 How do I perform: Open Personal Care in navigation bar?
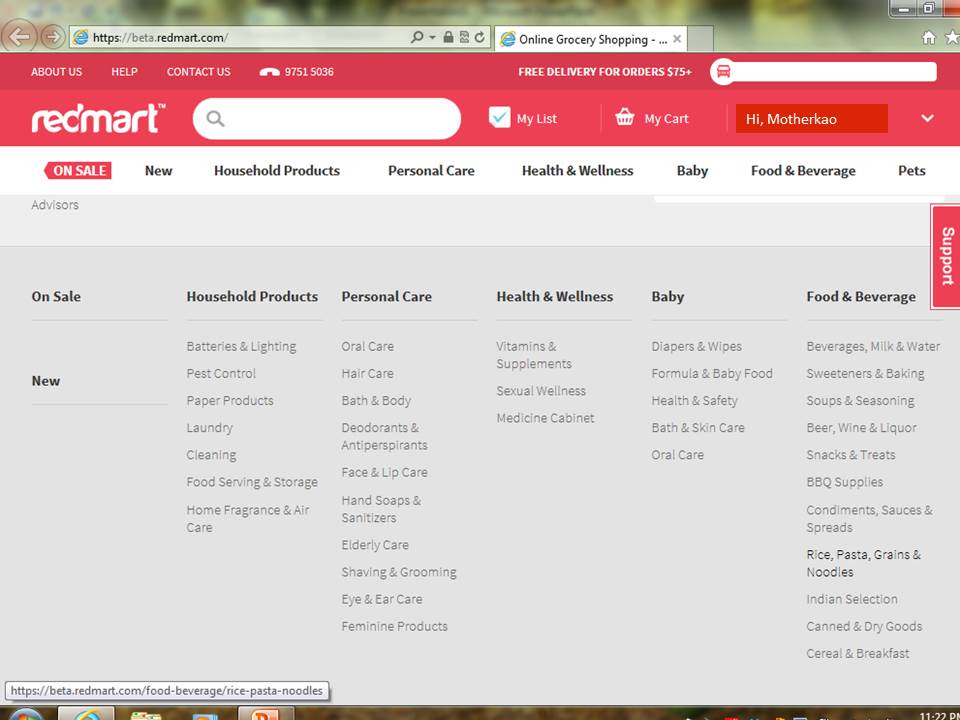point(431,171)
